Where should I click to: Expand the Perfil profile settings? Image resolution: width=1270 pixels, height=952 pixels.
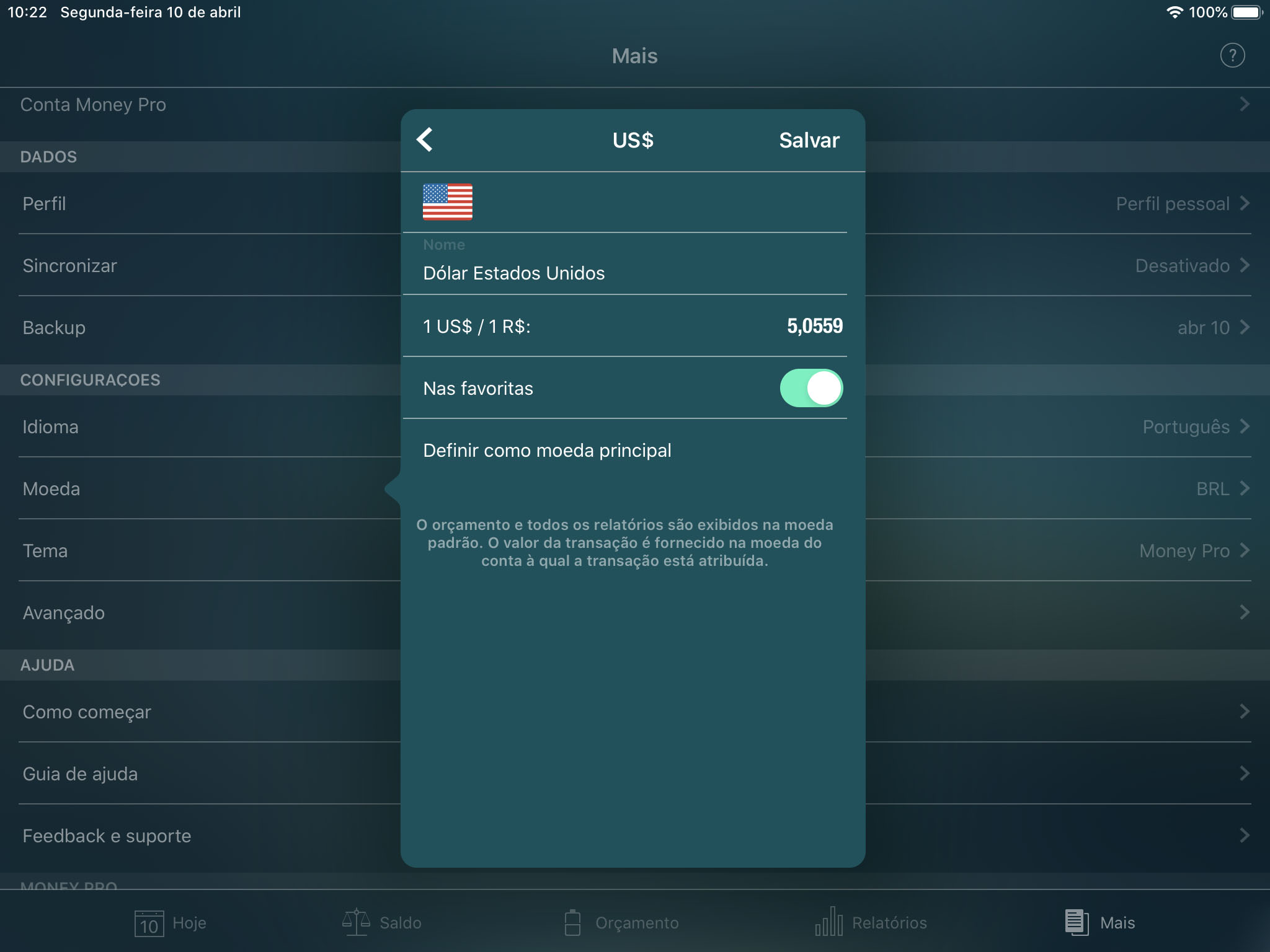pyautogui.click(x=635, y=203)
